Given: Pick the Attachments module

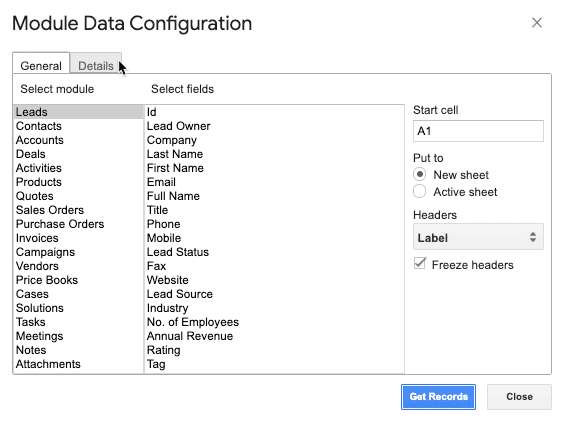Looking at the screenshot, I should click(x=78, y=364).
